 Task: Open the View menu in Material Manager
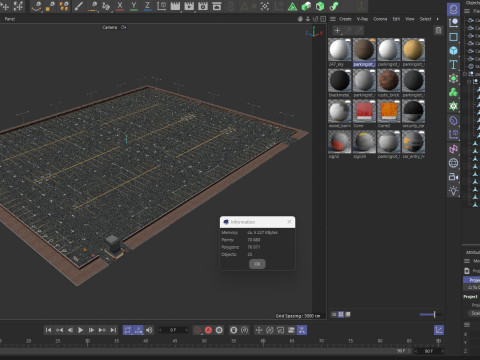(410, 19)
